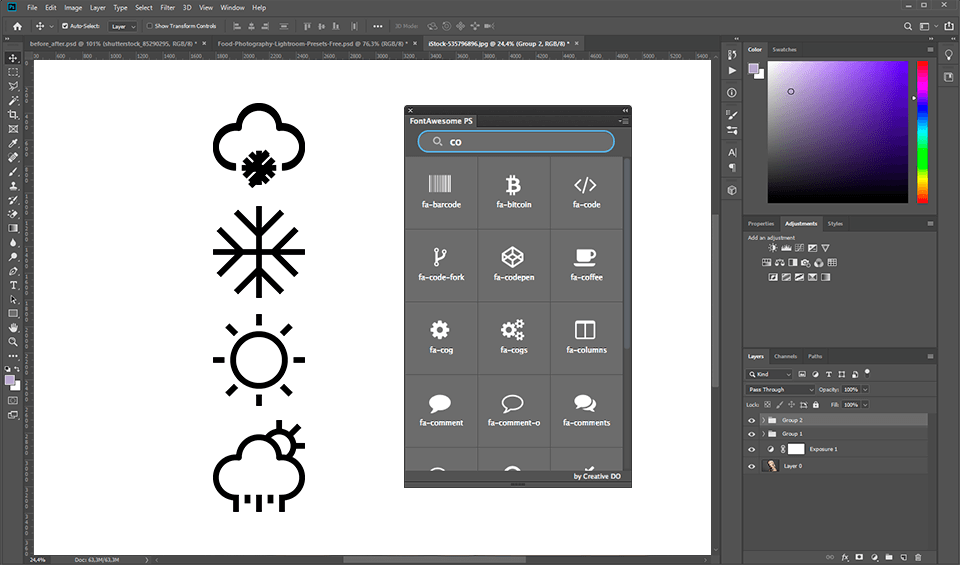Add a Brightness/Contrast adjustment

point(773,248)
